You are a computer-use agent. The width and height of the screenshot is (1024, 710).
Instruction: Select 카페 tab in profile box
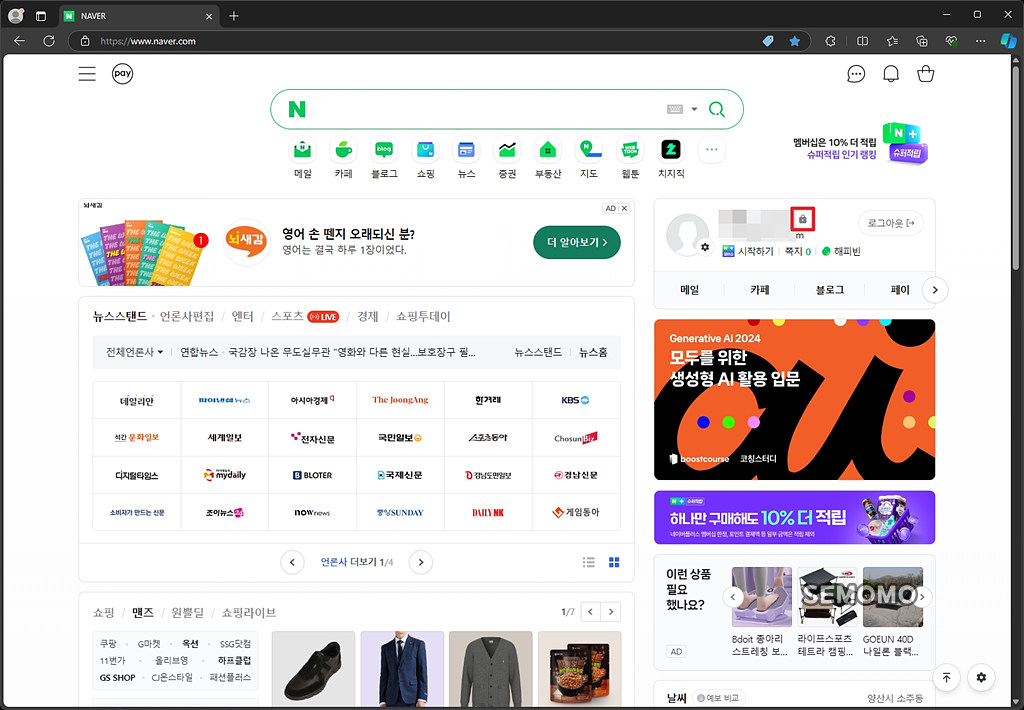[760, 290]
